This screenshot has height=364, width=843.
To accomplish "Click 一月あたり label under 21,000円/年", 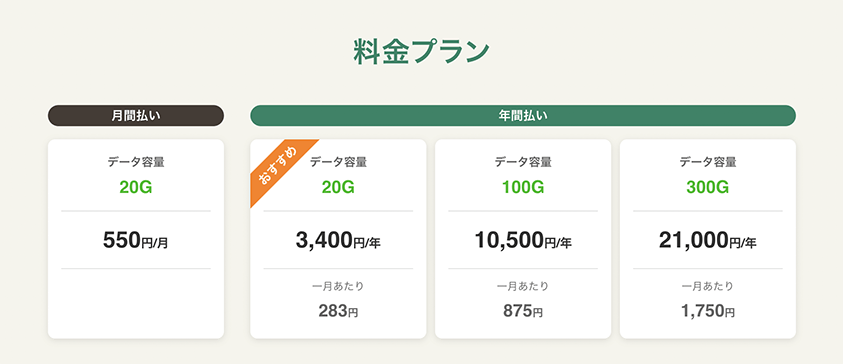I will coord(708,287).
